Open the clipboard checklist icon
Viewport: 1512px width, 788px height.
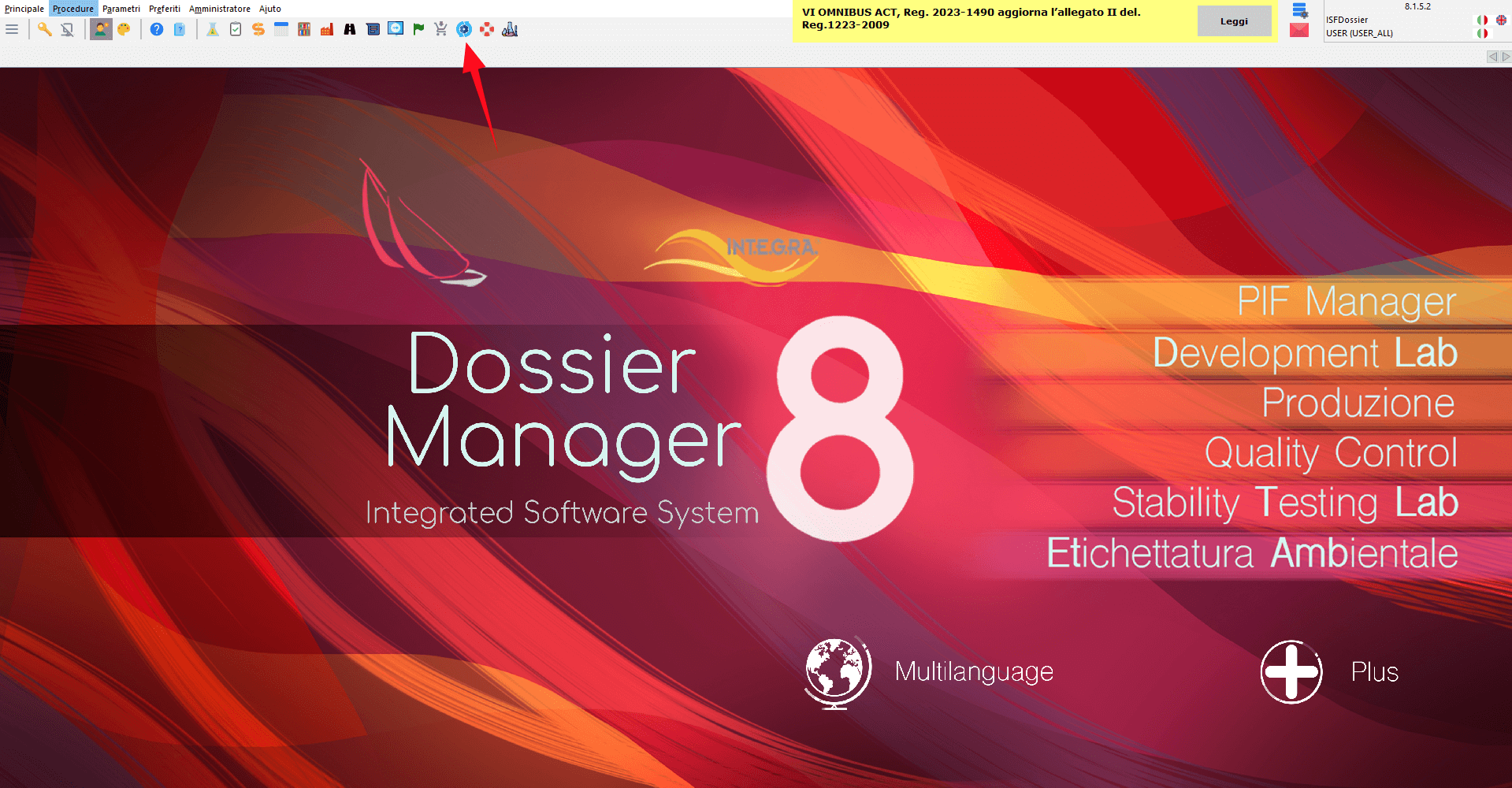pos(236,29)
